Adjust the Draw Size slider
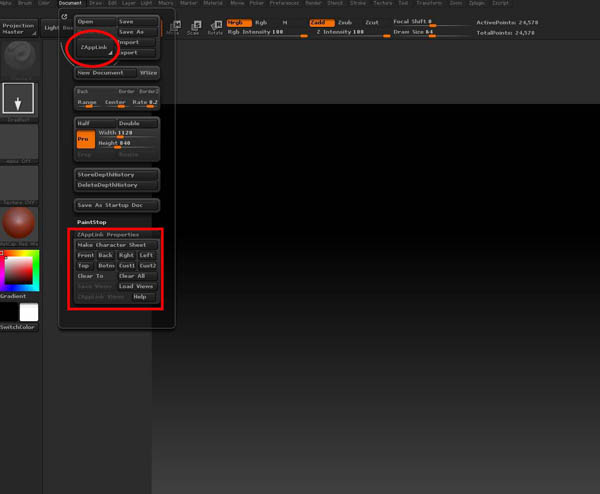Viewport: 600px width, 494px height. [x=431, y=33]
